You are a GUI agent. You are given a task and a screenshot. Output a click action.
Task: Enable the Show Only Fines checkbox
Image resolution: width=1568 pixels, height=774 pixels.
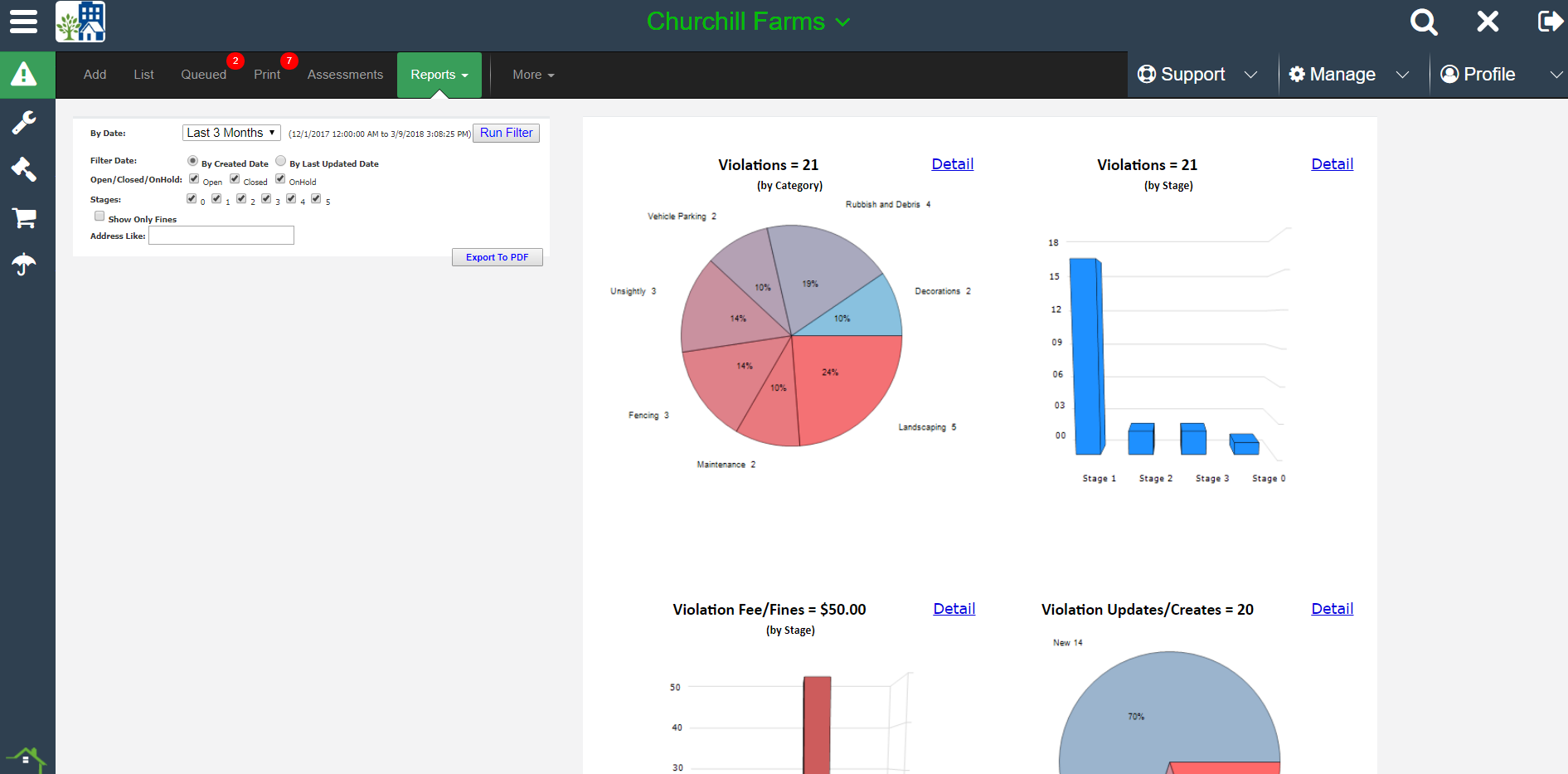point(100,217)
